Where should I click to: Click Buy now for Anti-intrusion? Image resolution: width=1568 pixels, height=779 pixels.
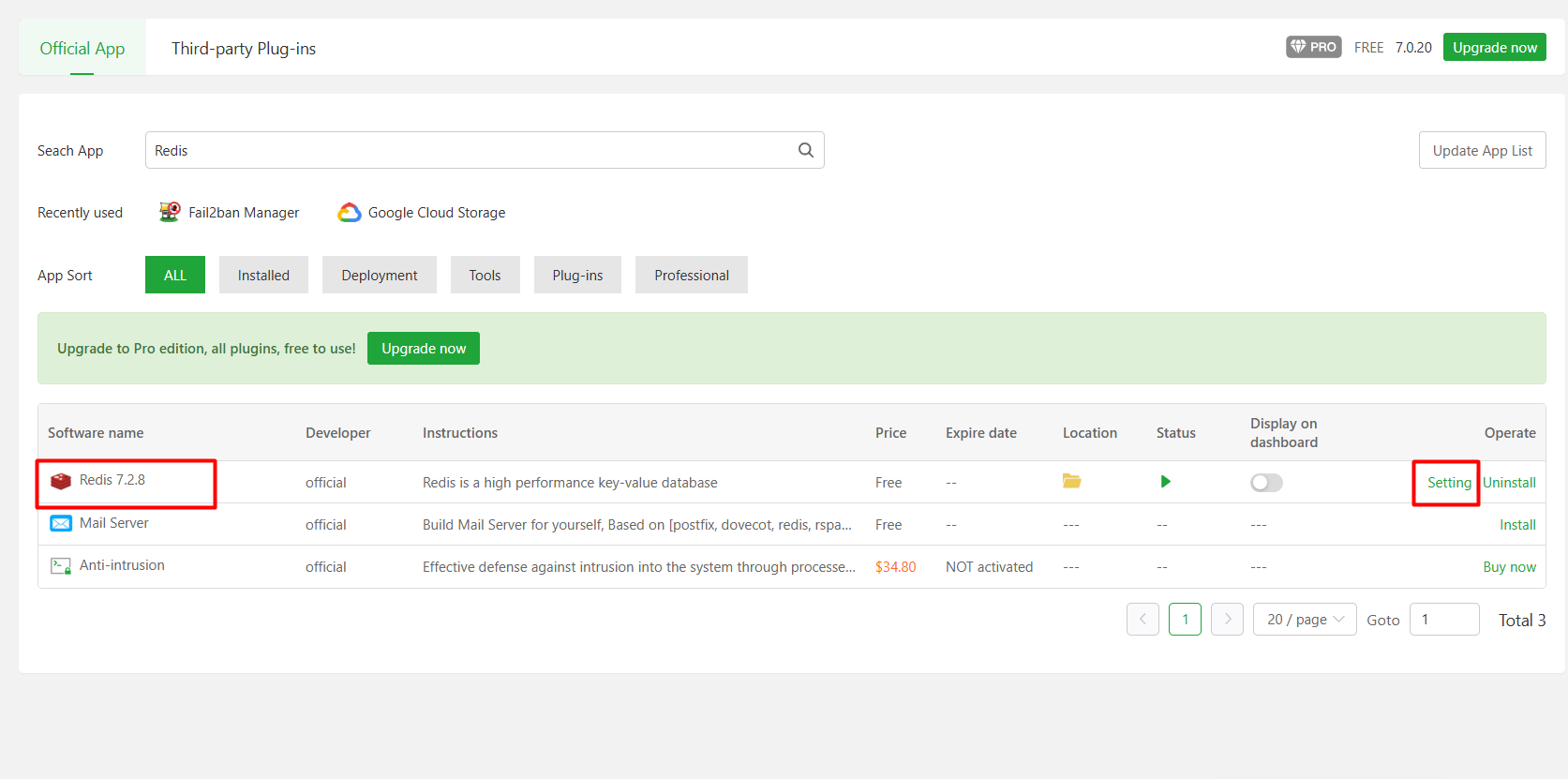click(1509, 566)
